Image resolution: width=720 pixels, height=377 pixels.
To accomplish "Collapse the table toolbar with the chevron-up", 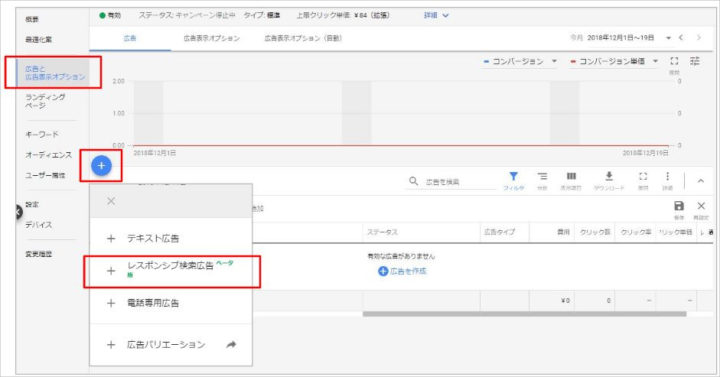I will click(x=701, y=181).
